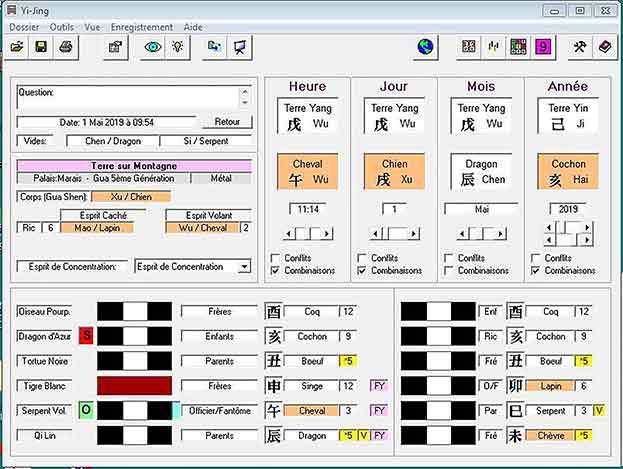The image size is (623, 469).
Task: Click the globe toolbar icon
Action: [425, 47]
